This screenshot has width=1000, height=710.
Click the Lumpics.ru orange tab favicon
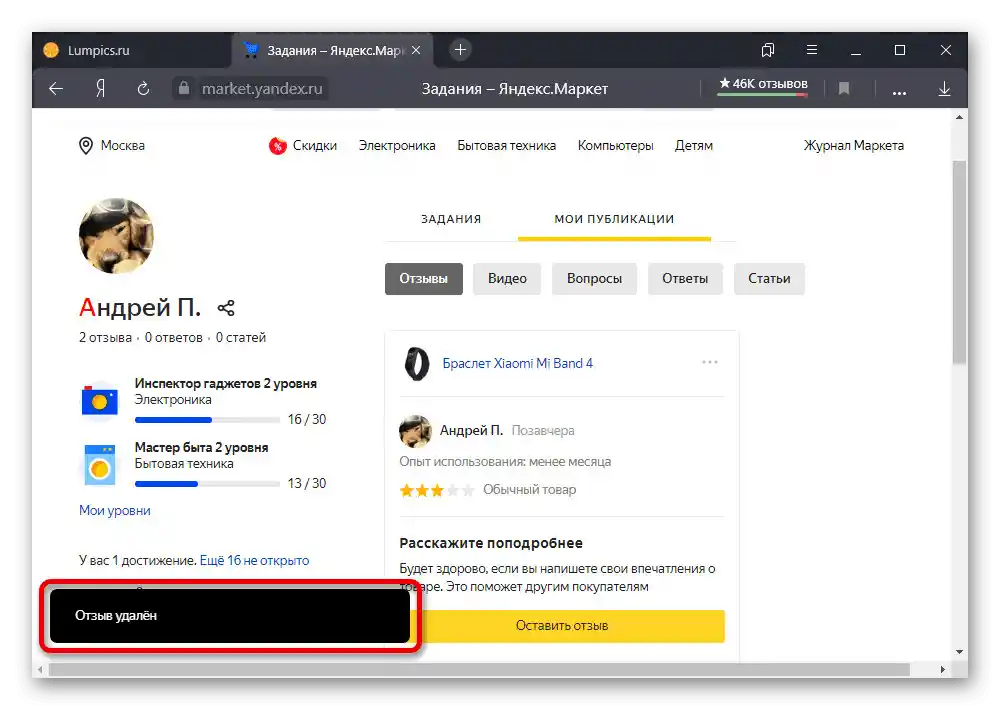pyautogui.click(x=51, y=50)
